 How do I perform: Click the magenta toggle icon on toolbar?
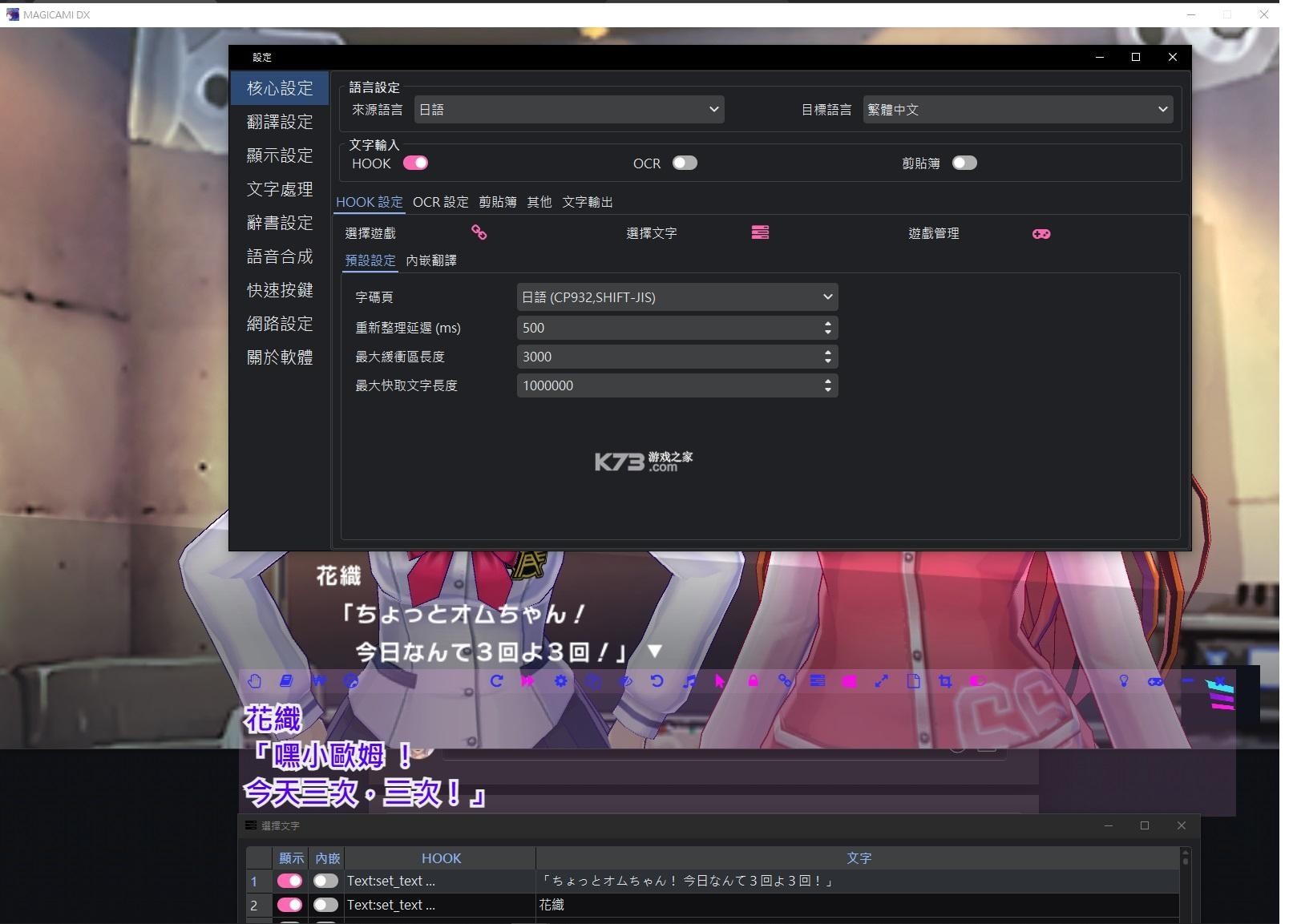977,681
